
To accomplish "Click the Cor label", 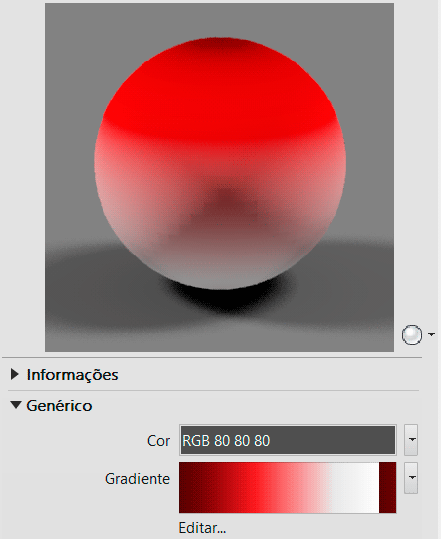I will 158,441.
